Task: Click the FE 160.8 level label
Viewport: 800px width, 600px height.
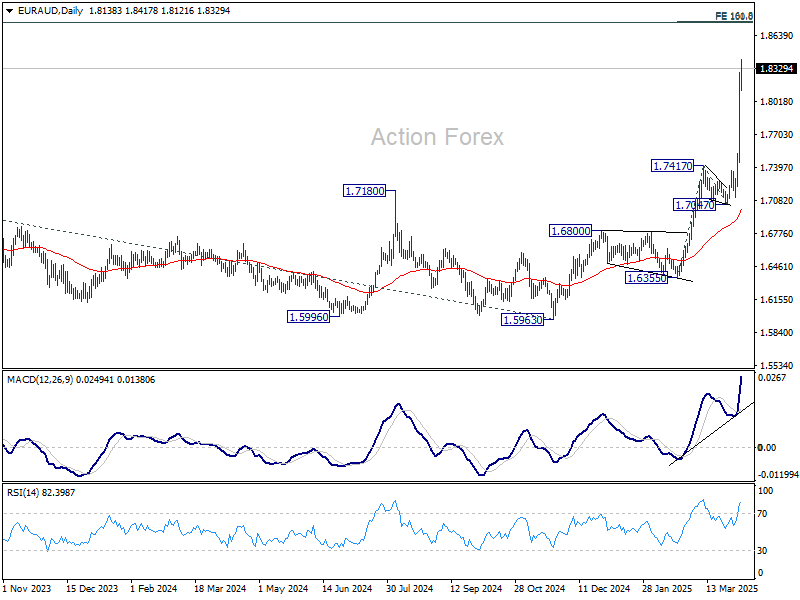Action: click(x=734, y=16)
